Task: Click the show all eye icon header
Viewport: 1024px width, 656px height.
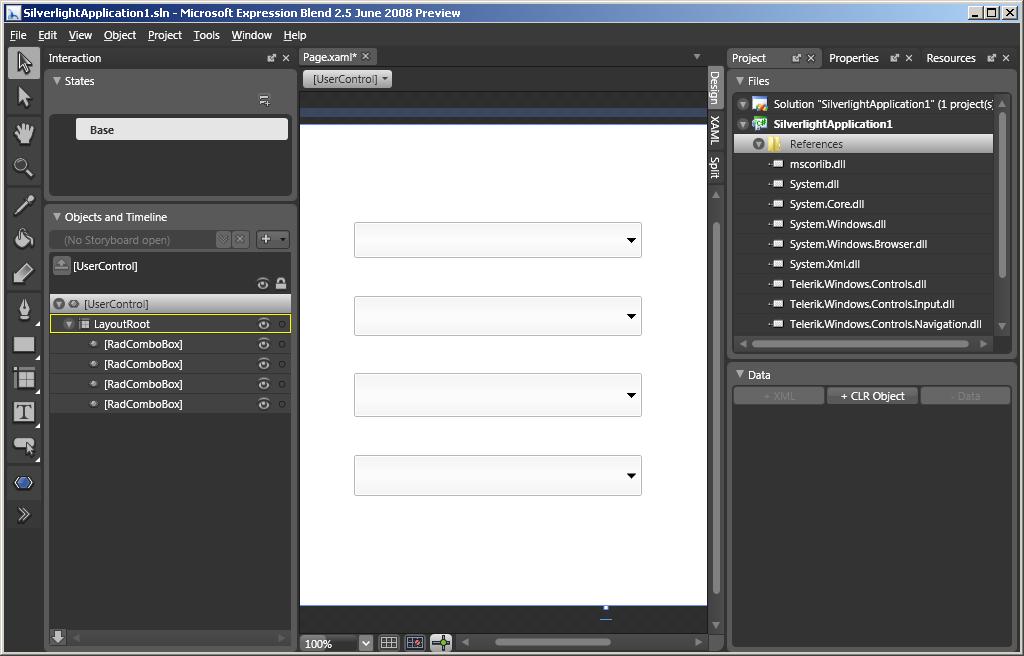Action: click(263, 284)
